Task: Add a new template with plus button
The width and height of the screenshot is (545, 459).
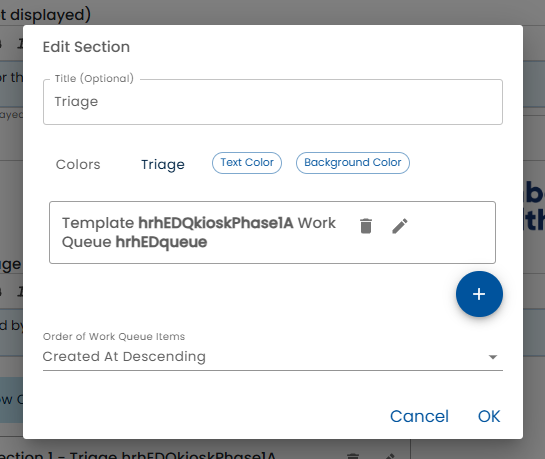Action: point(479,294)
